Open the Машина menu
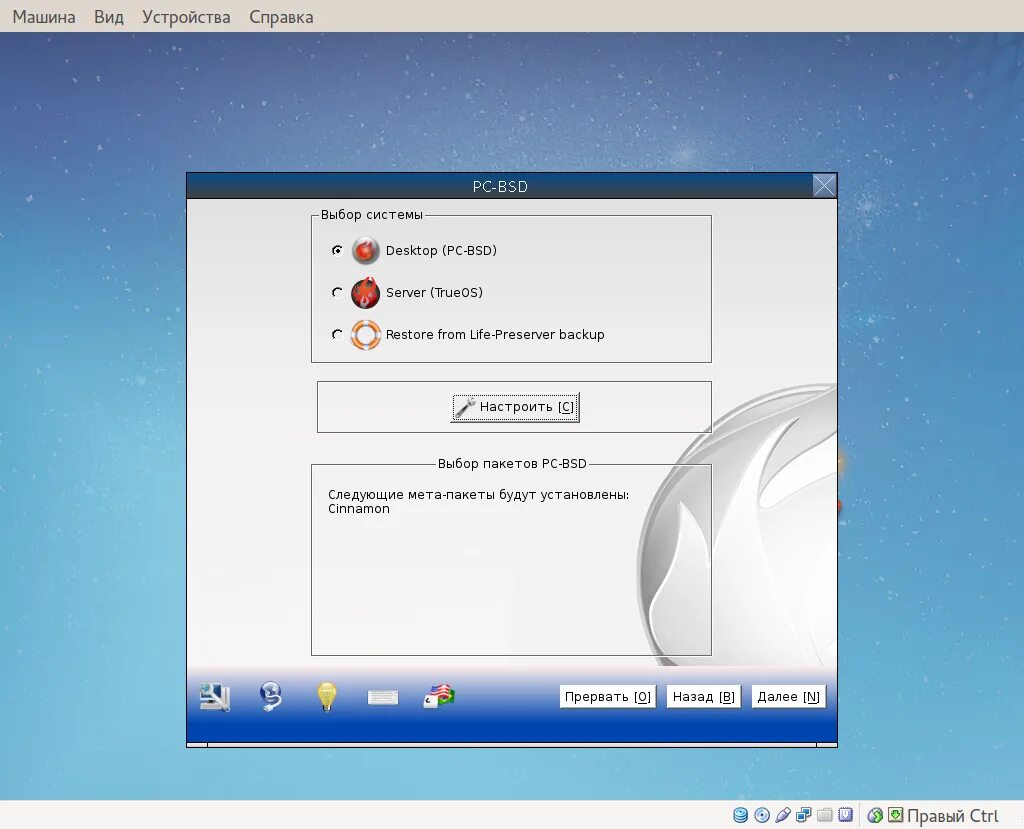 click(44, 17)
